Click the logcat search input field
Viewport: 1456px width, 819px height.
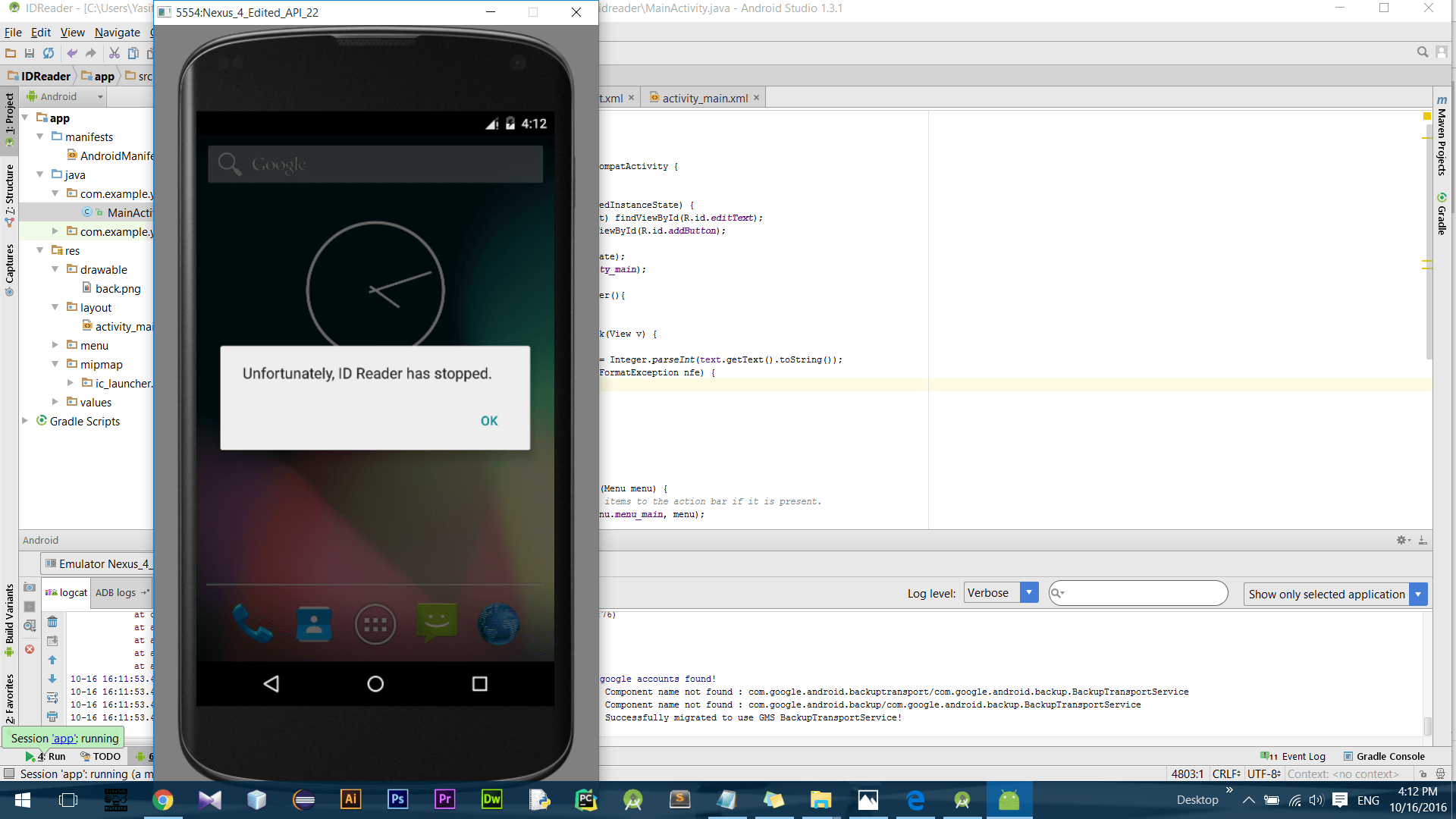click(x=1144, y=593)
